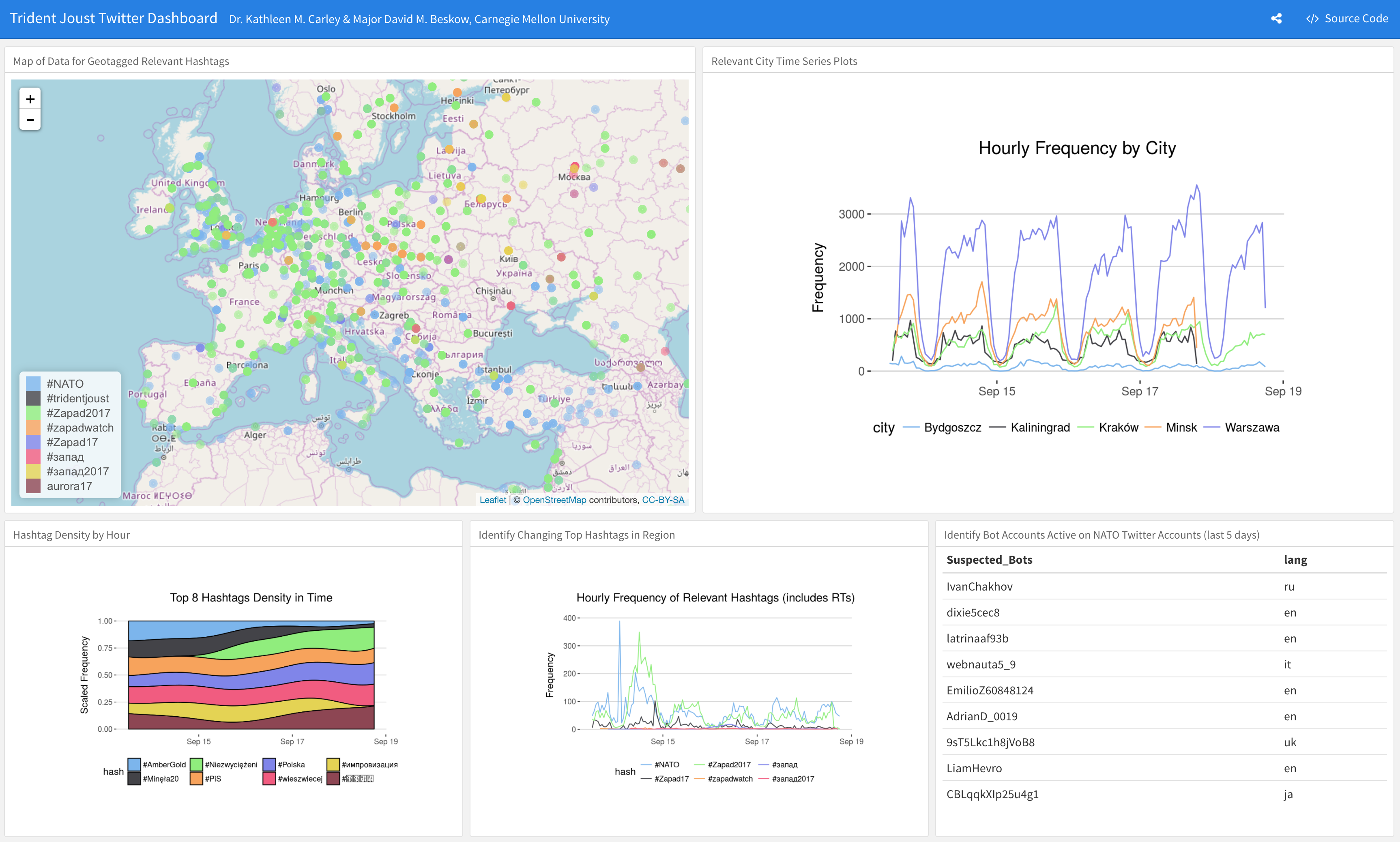Select the AdrianD_0019 row

(x=1165, y=717)
